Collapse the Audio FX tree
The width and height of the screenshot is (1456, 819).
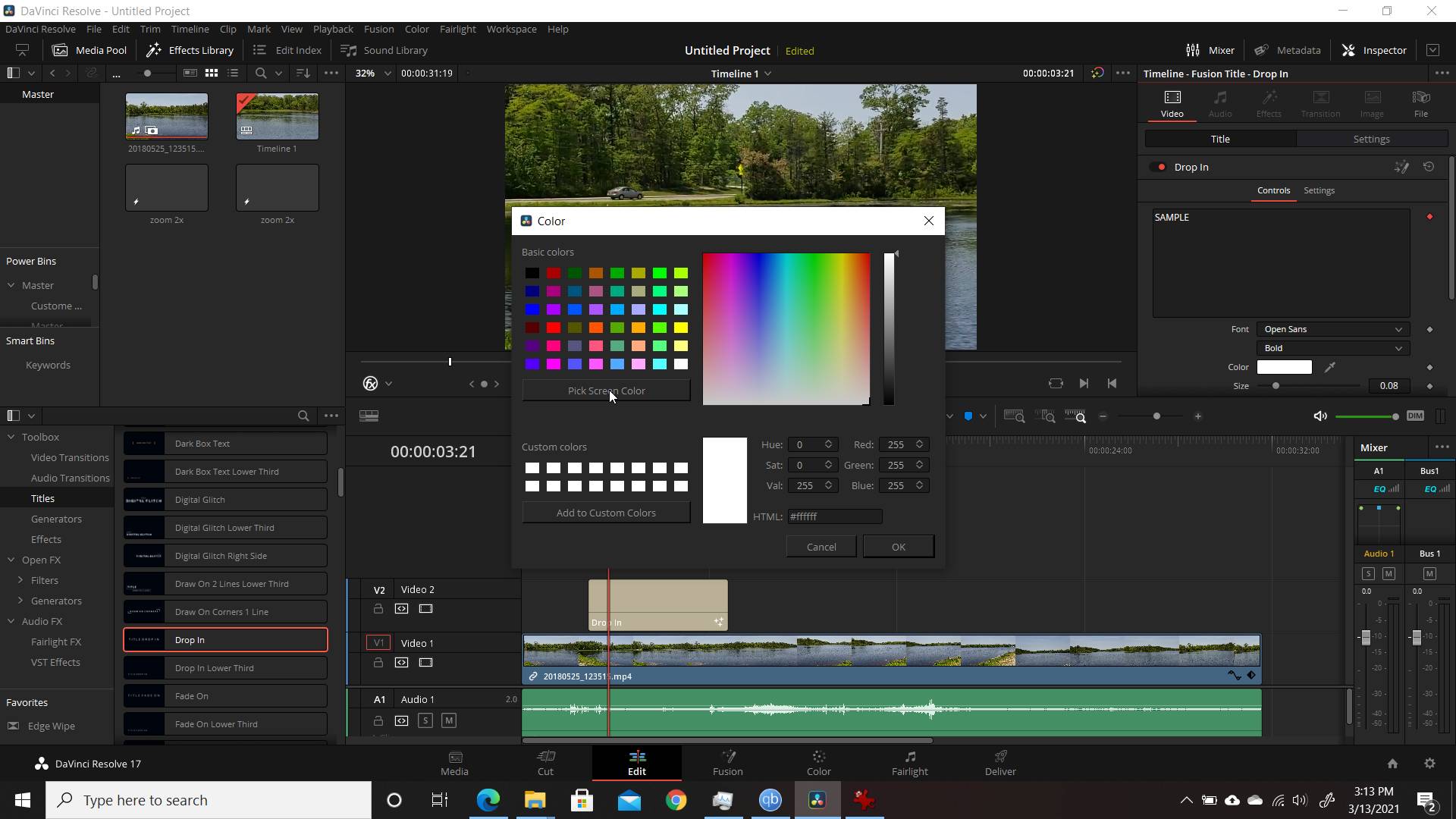pos(11,622)
